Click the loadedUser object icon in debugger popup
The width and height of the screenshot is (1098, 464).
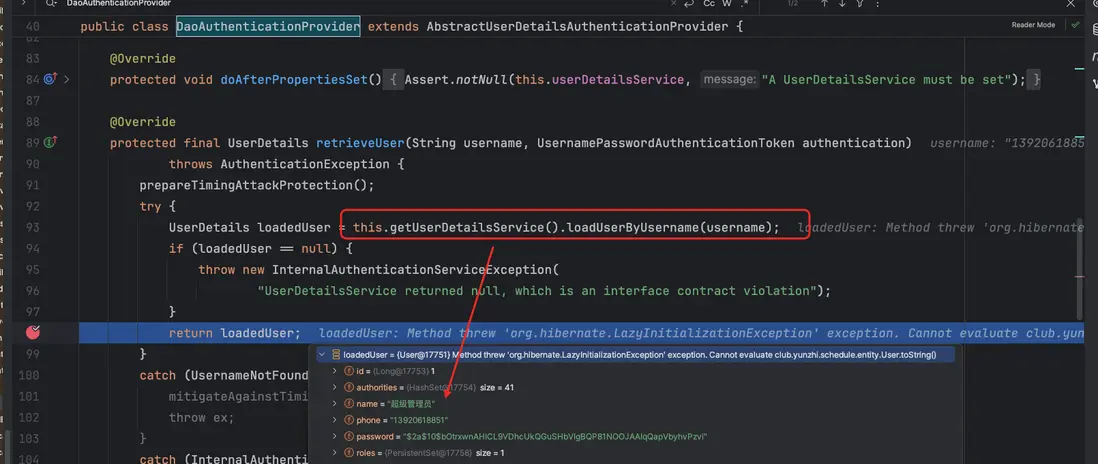(x=336, y=355)
